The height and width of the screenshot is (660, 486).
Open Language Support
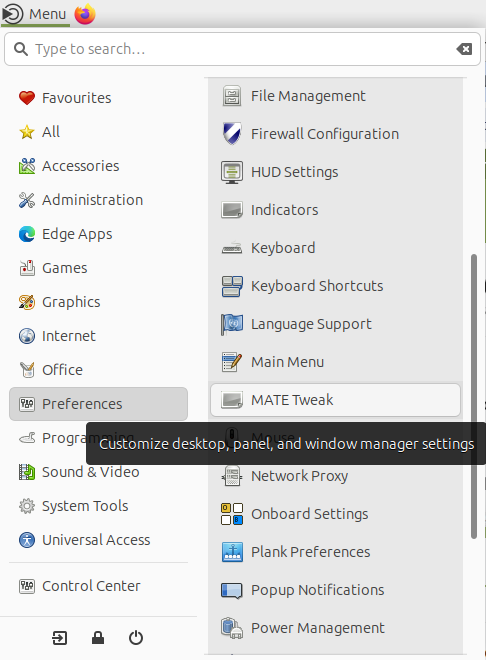[335, 324]
